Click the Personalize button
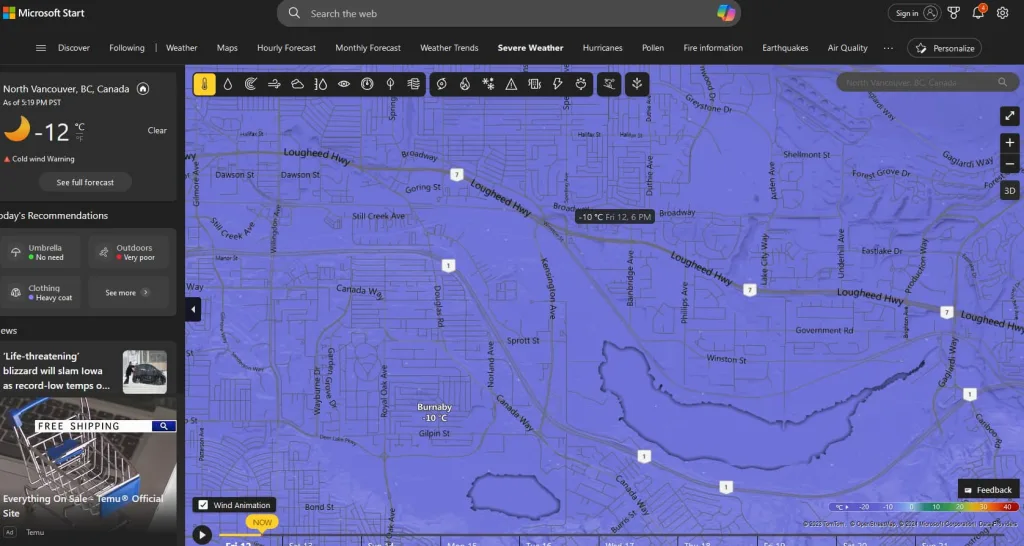 [x=944, y=48]
